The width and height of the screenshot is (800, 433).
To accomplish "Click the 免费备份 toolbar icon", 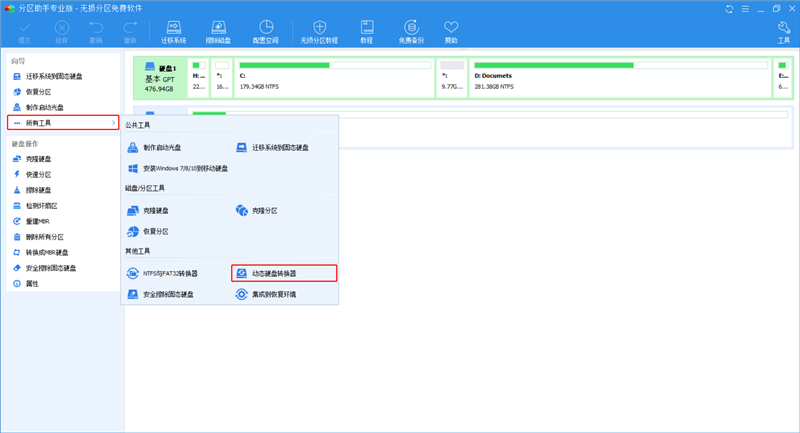I will tap(410, 32).
